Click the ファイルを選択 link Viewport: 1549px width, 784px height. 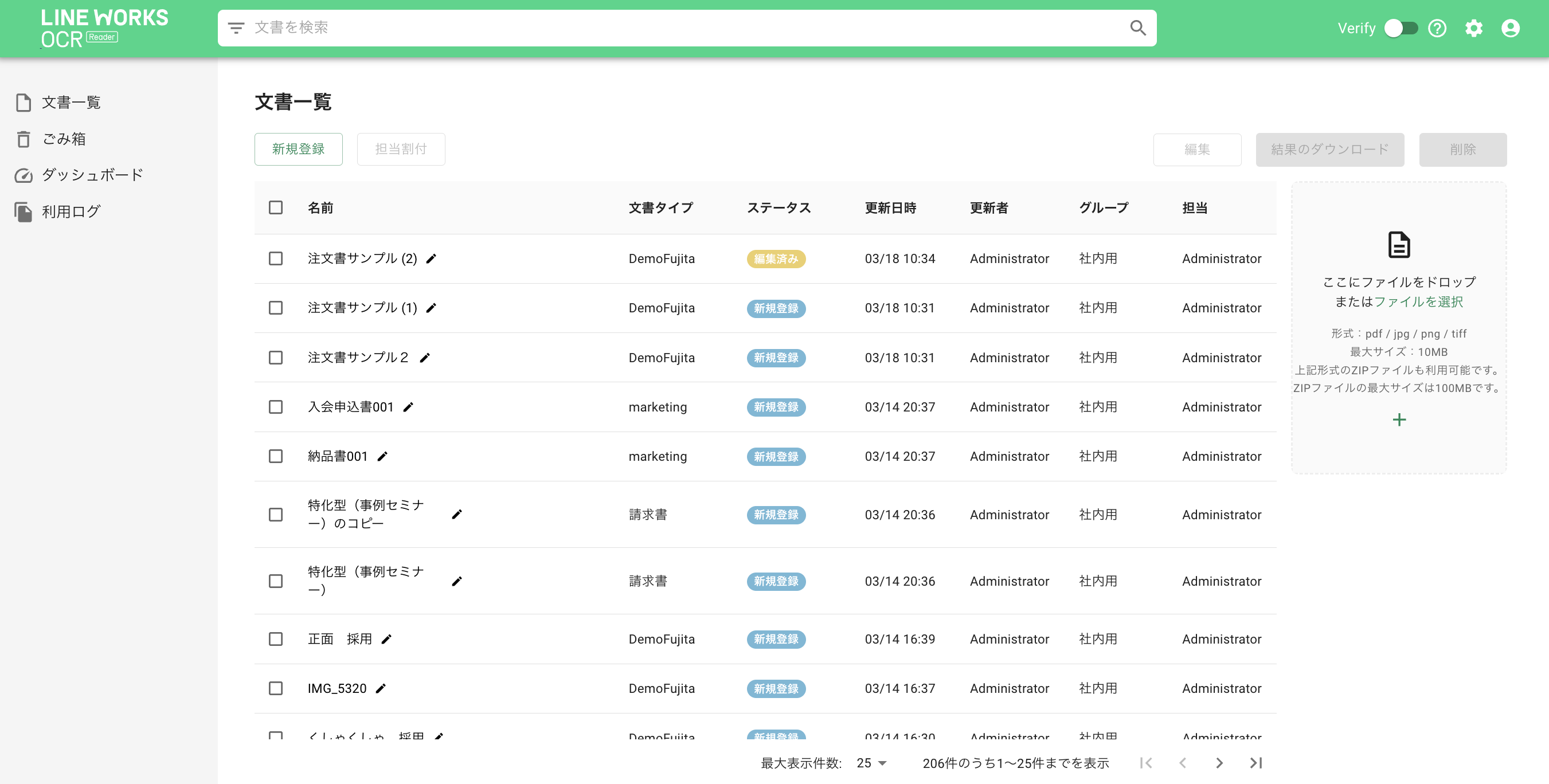click(1418, 301)
